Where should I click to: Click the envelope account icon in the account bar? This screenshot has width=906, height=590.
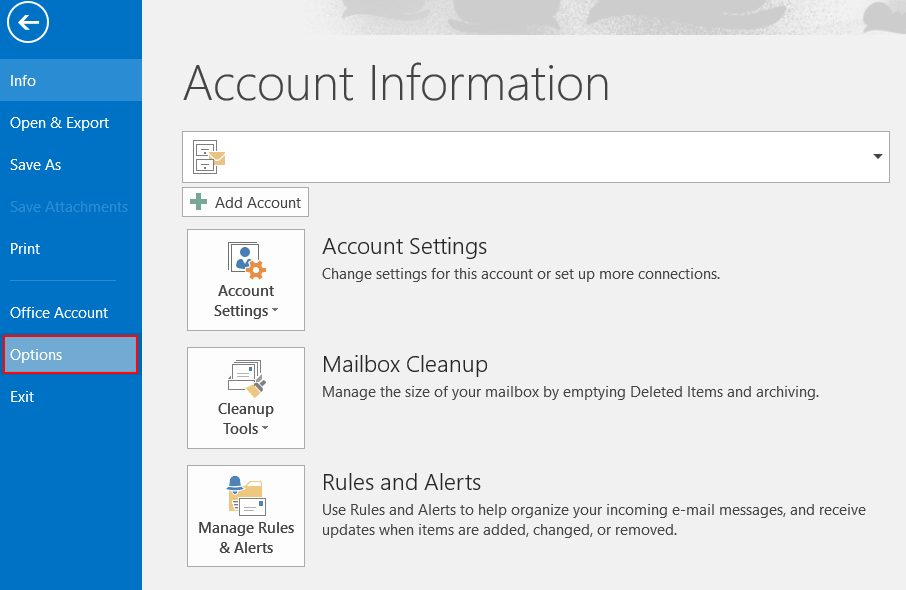point(208,156)
